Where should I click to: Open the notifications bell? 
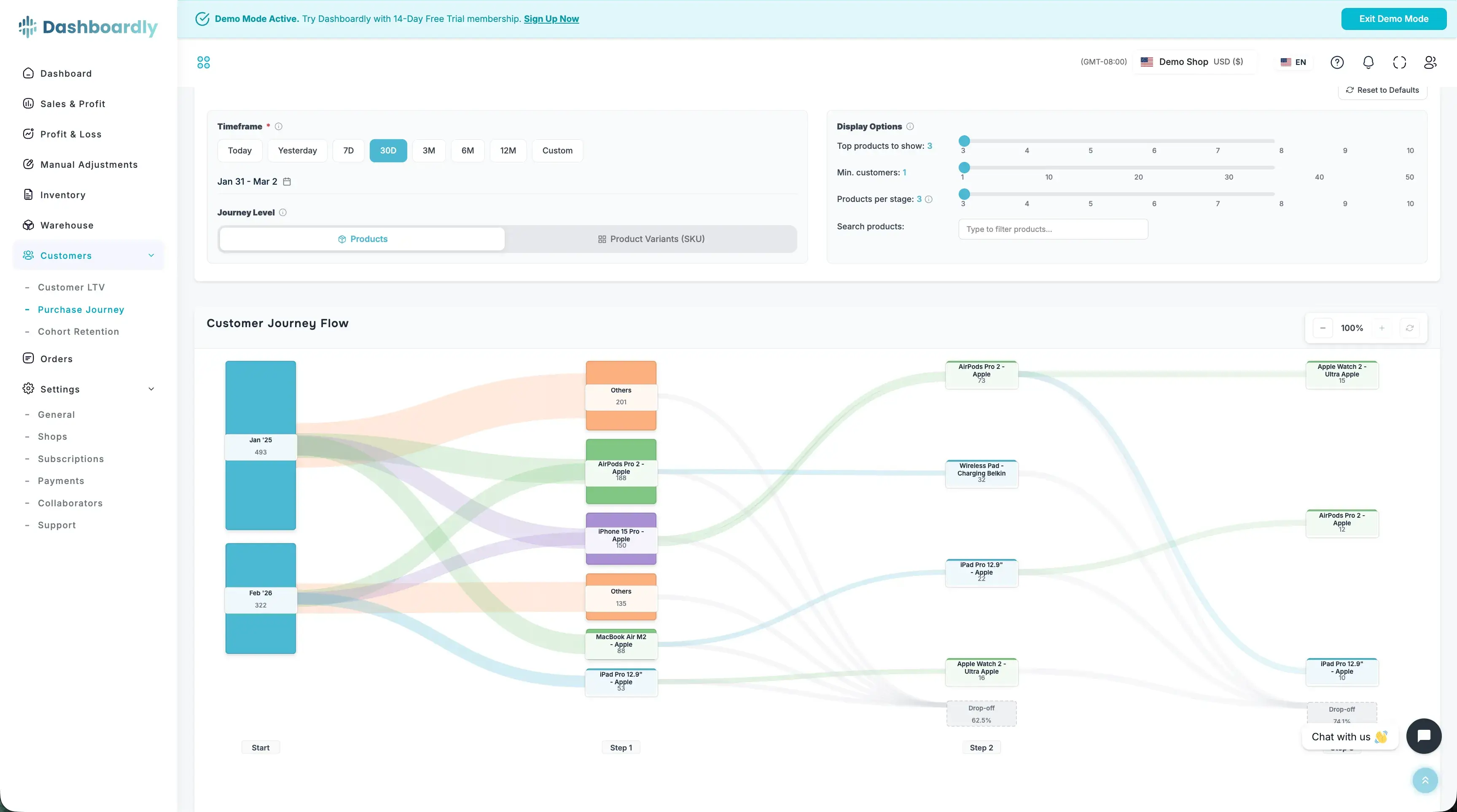pos(1368,62)
